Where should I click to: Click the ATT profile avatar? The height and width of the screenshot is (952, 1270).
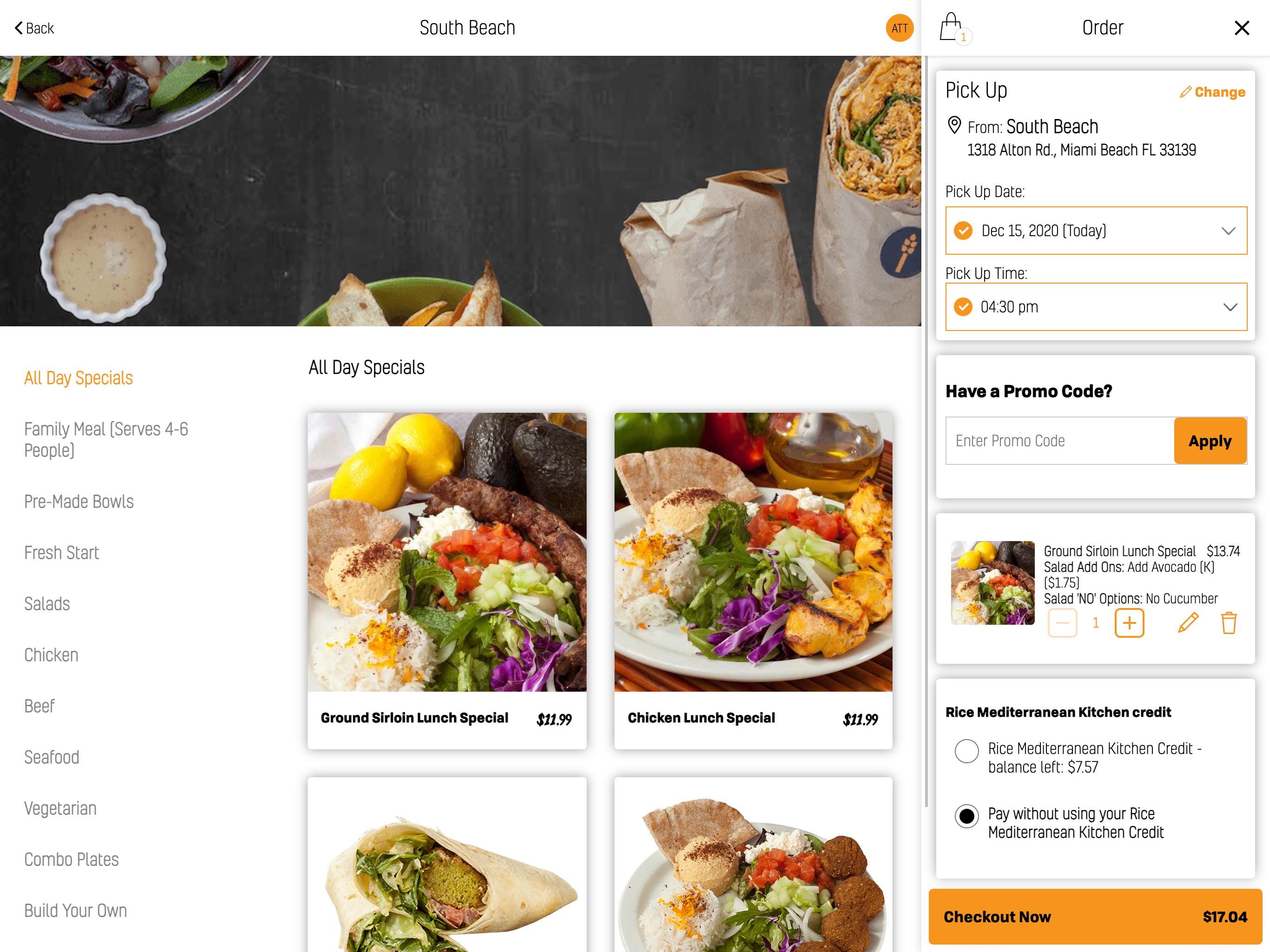click(x=899, y=27)
